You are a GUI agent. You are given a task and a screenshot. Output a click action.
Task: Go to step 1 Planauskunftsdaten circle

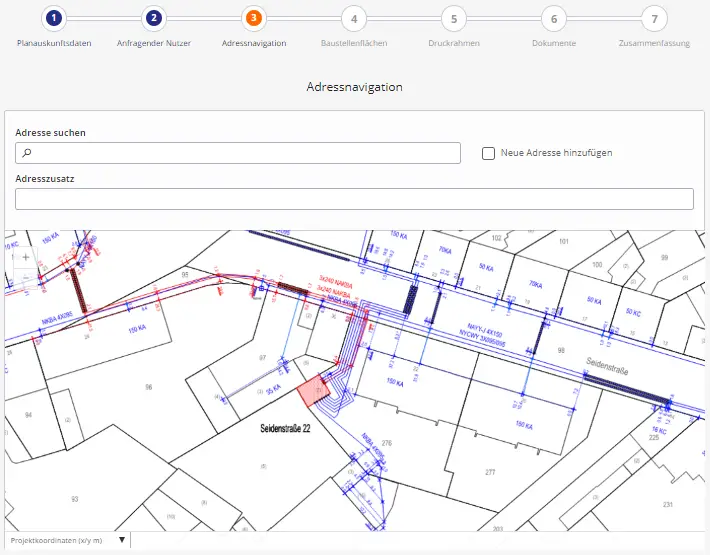[x=54, y=18]
